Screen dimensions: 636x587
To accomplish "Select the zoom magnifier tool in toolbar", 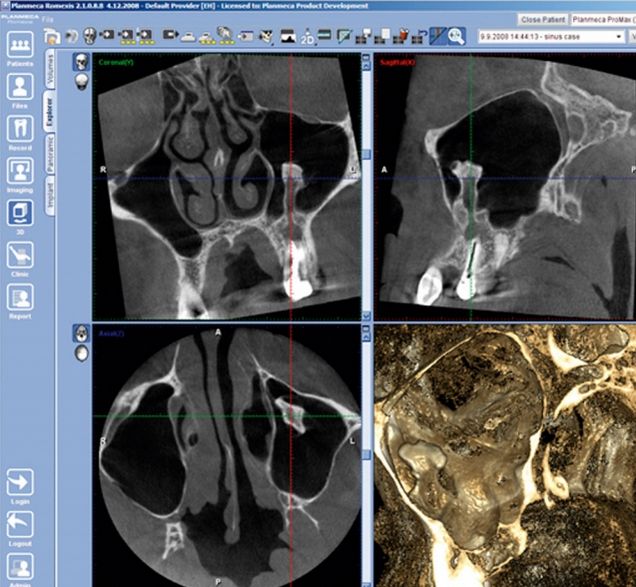I will point(456,37).
